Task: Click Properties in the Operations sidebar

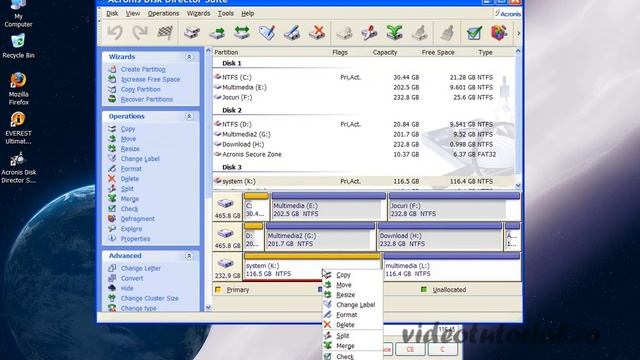Action: (x=135, y=239)
